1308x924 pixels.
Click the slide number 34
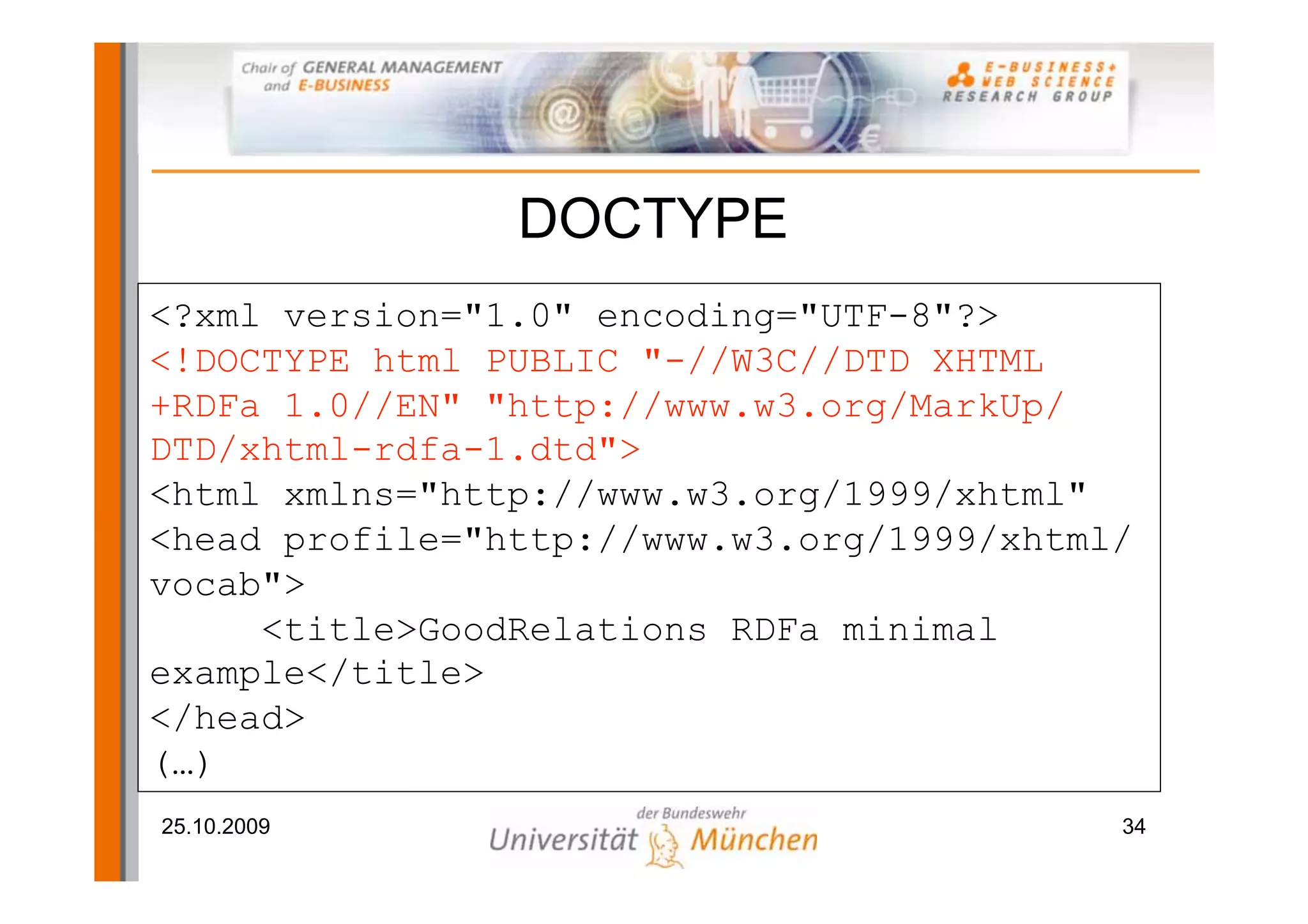(1134, 827)
